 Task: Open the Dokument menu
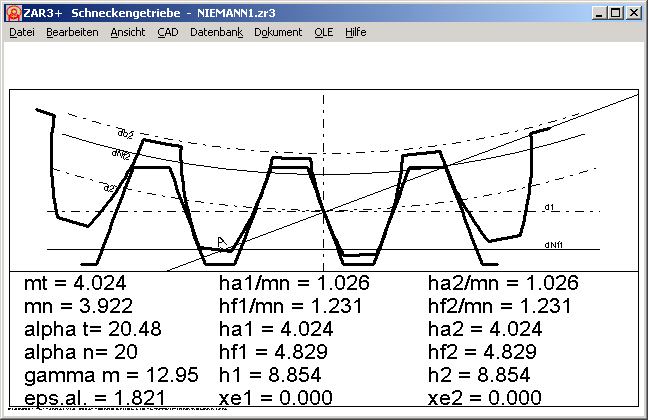coord(278,32)
